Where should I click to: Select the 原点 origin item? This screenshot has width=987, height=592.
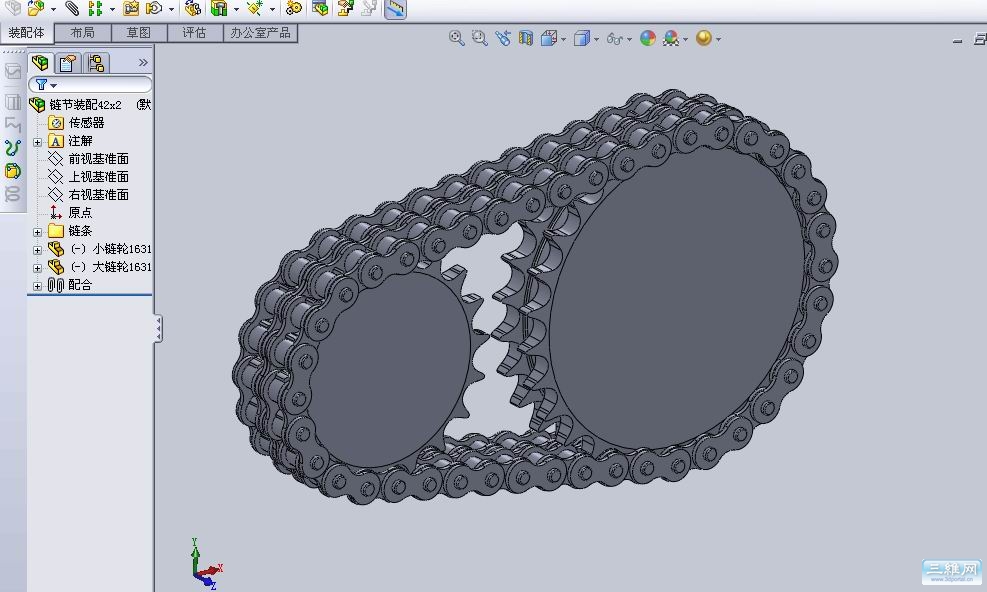[x=80, y=213]
